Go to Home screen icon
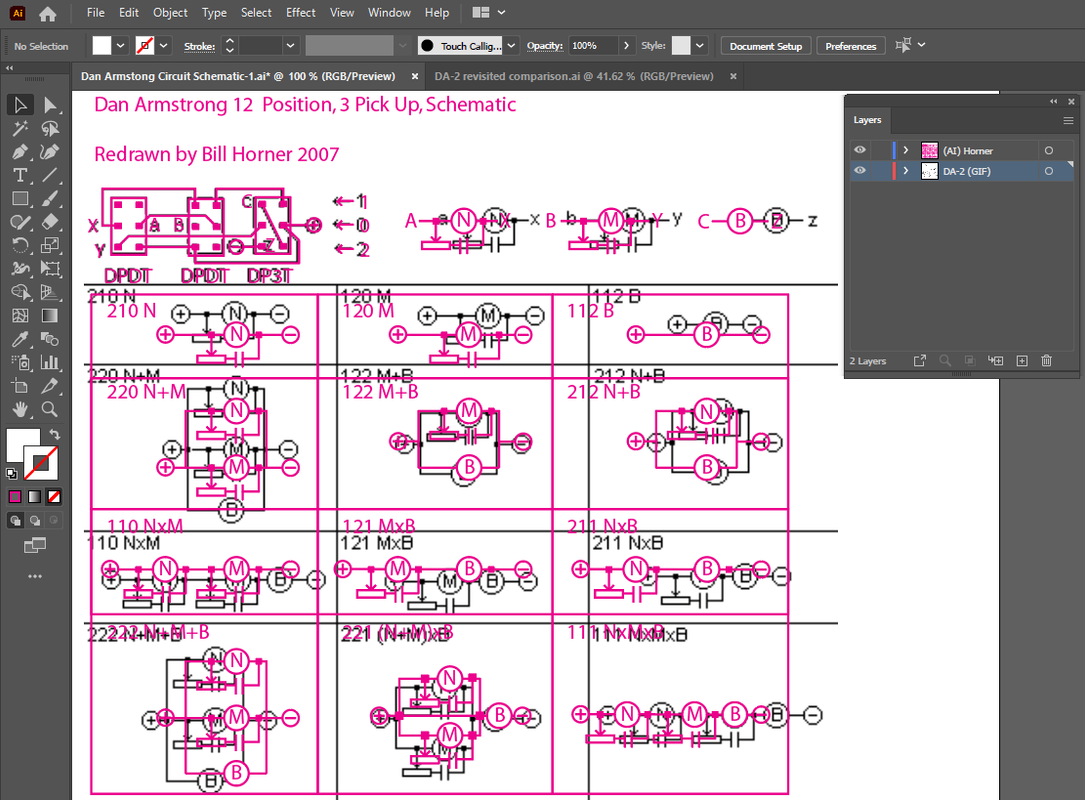Screen dimensions: 1085x800 coord(48,13)
